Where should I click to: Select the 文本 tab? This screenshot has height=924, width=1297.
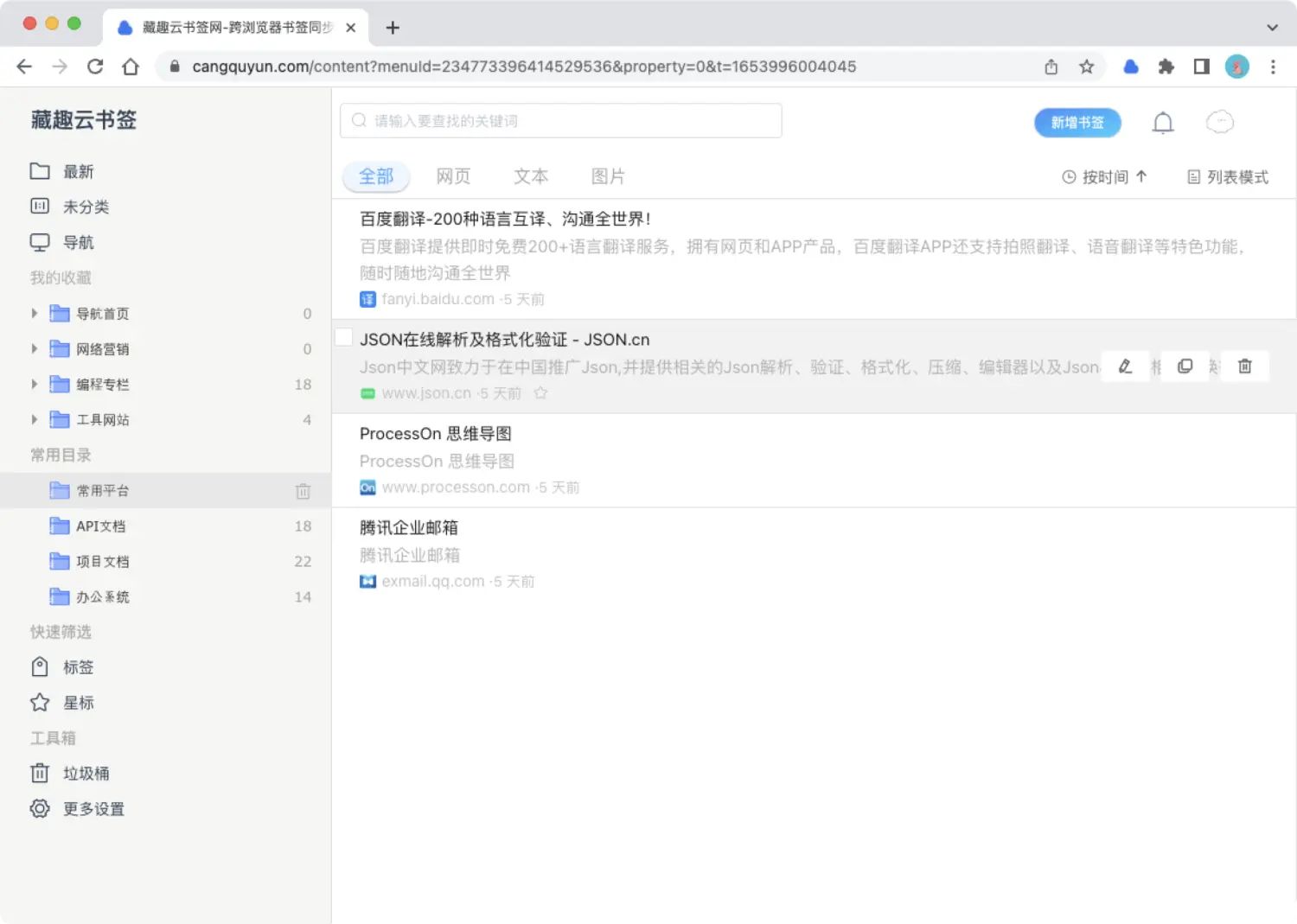coord(531,176)
